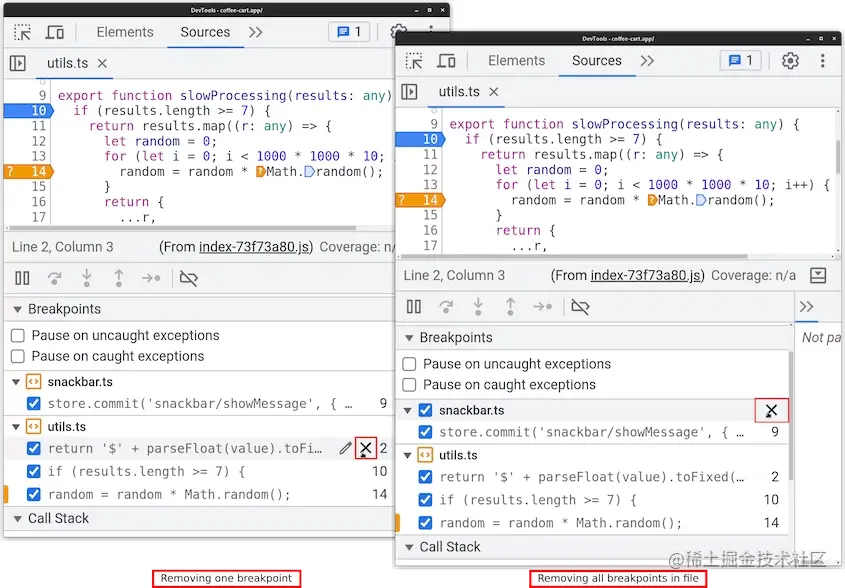Toggle console drawer icon in right window
The height and width of the screenshot is (588, 845).
pos(818,275)
